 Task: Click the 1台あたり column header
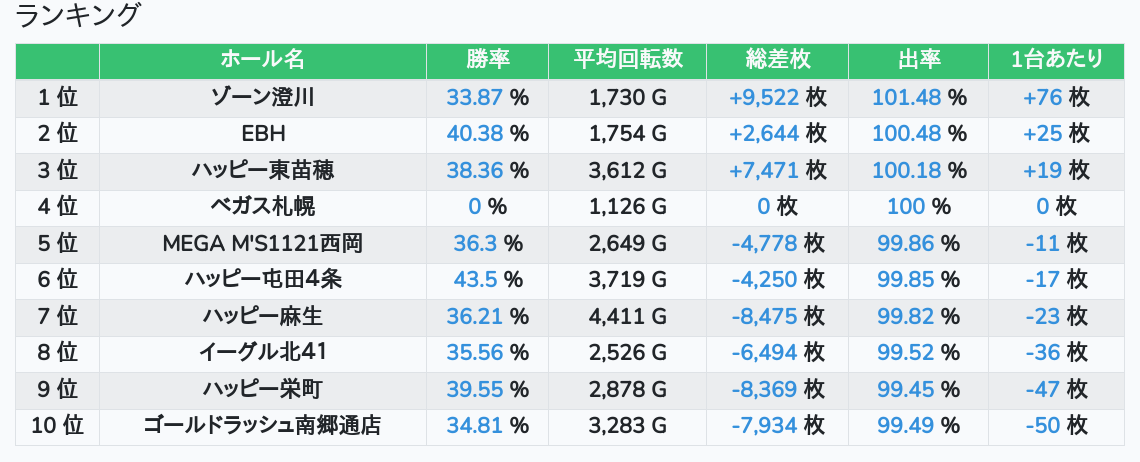(x=1056, y=60)
